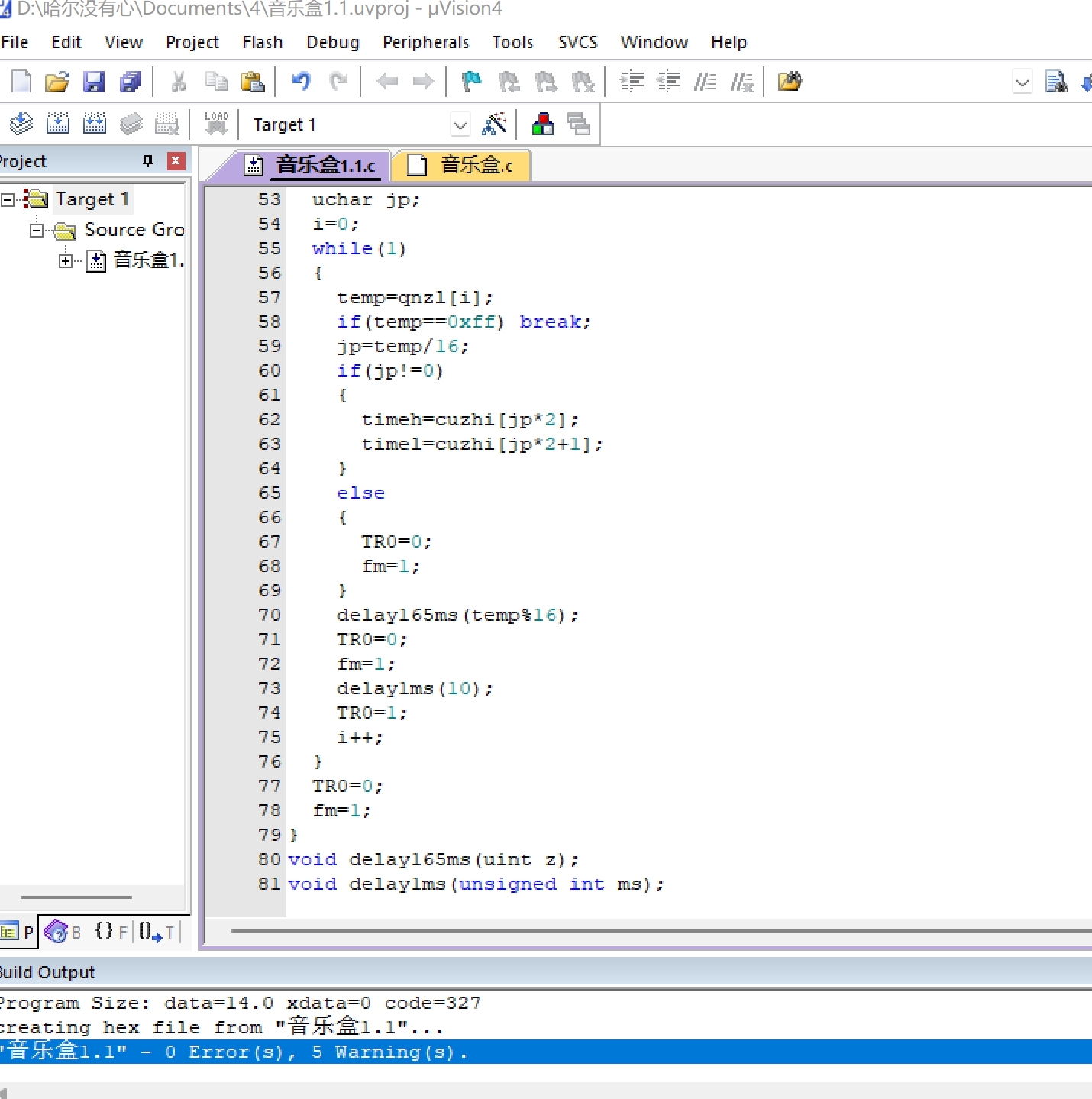Open the Tools menu
This screenshot has width=1092, height=1099.
(513, 42)
